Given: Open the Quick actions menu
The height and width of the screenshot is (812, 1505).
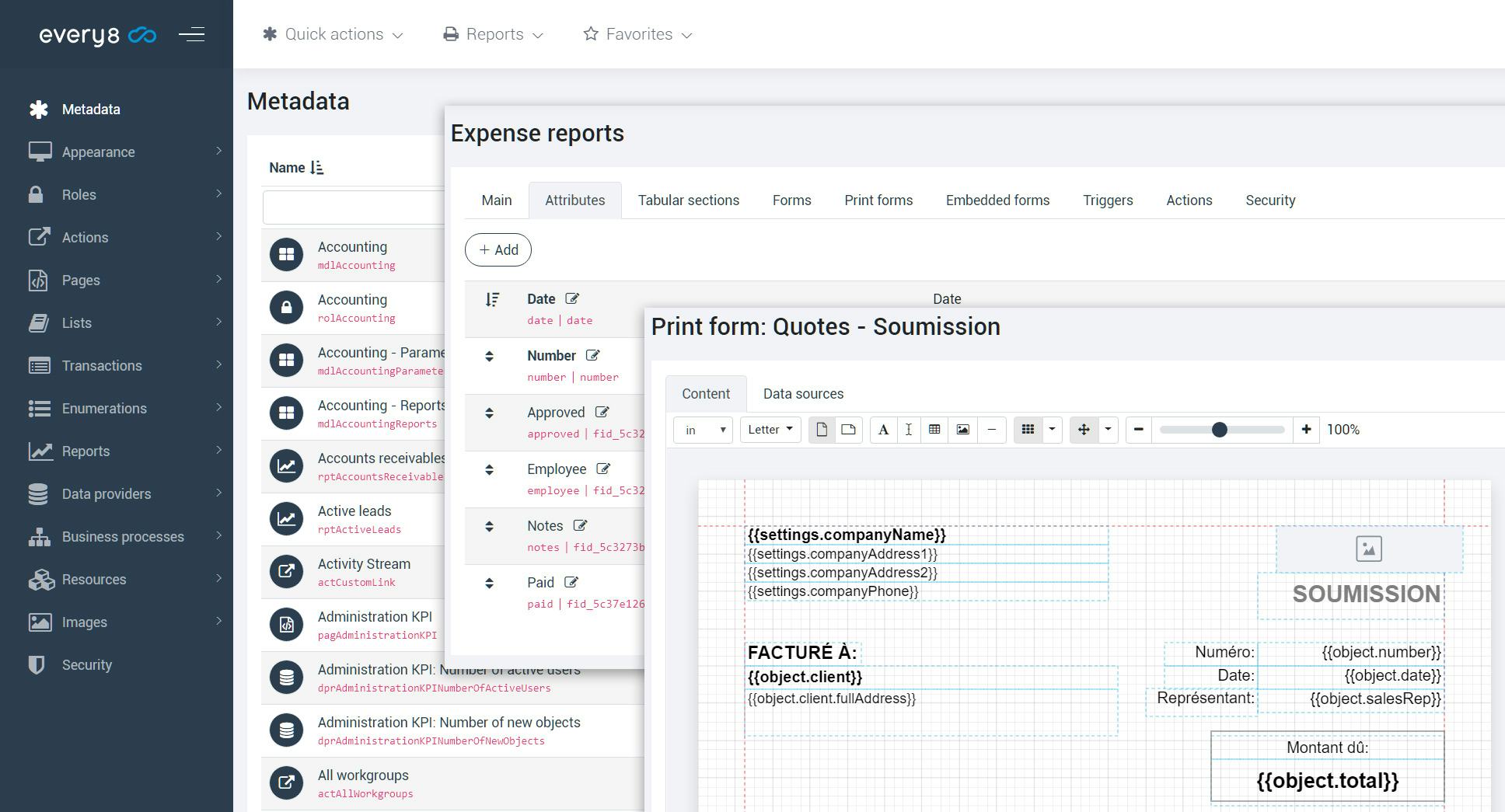Looking at the screenshot, I should pyautogui.click(x=333, y=34).
